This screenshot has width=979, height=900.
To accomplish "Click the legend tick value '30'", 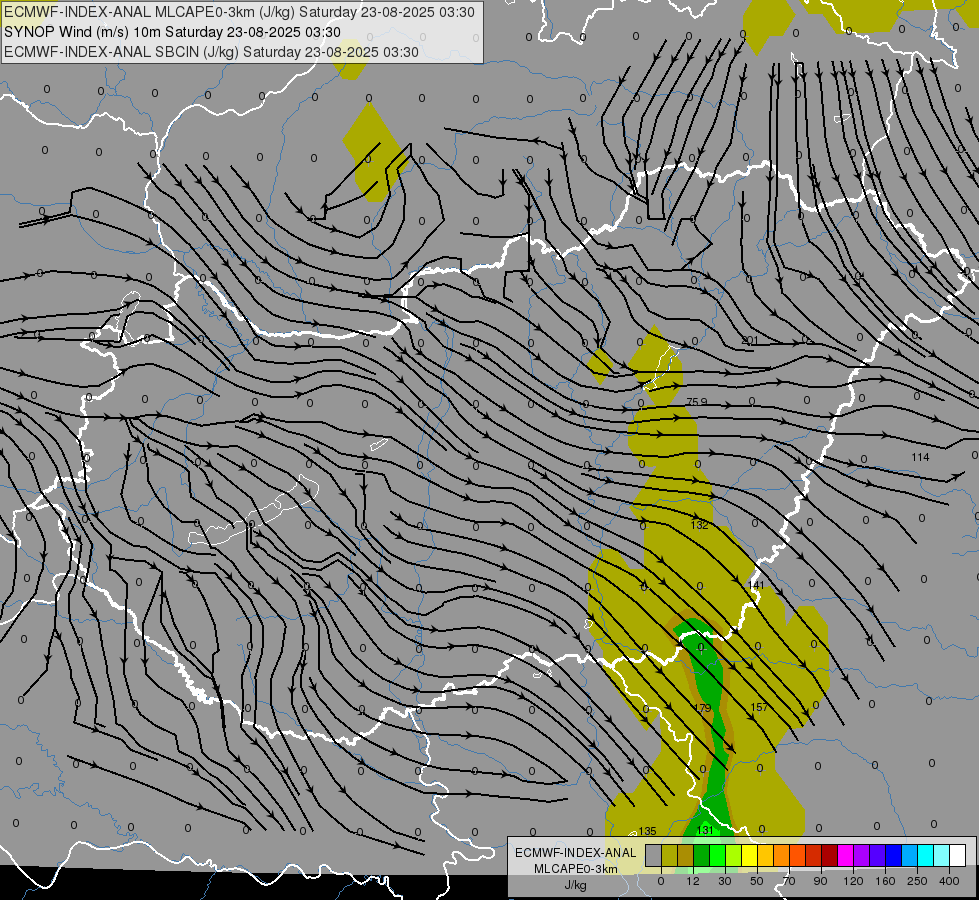I will pos(725,881).
